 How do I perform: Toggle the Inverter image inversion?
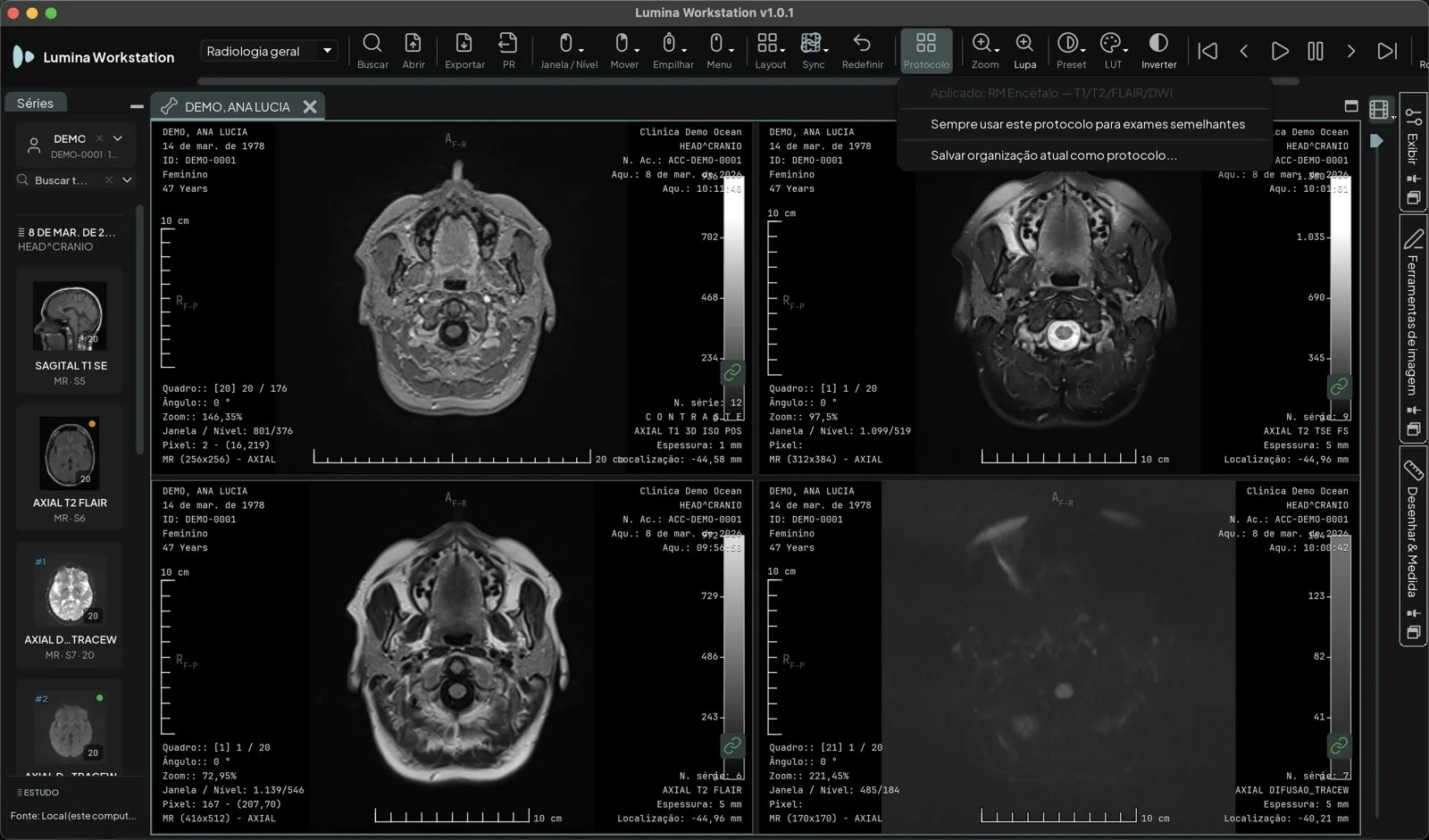click(x=1158, y=51)
